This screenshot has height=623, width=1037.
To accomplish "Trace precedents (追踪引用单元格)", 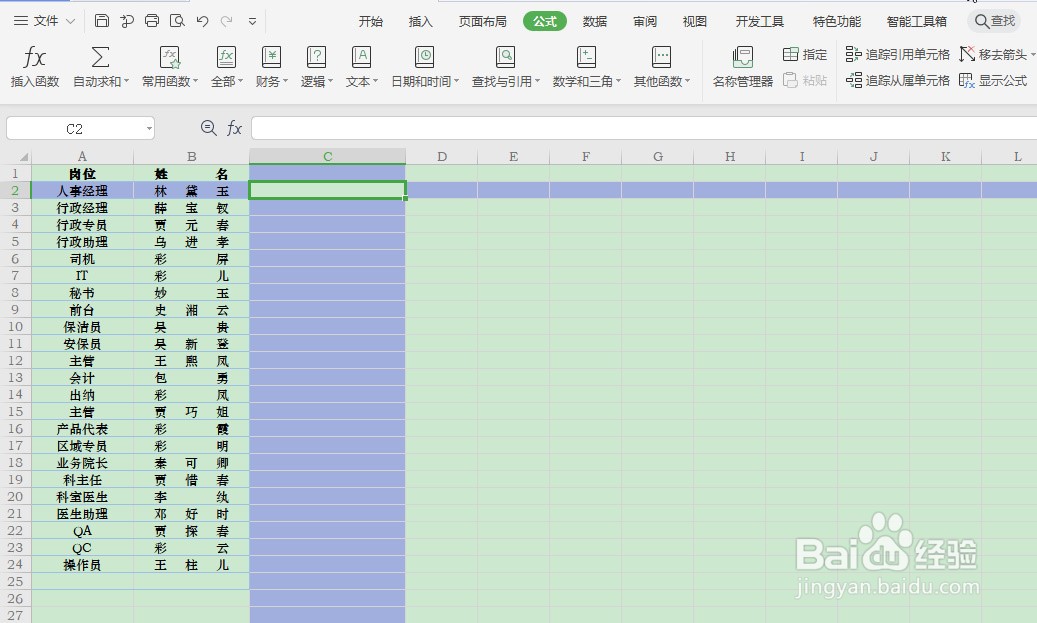I will (x=898, y=54).
